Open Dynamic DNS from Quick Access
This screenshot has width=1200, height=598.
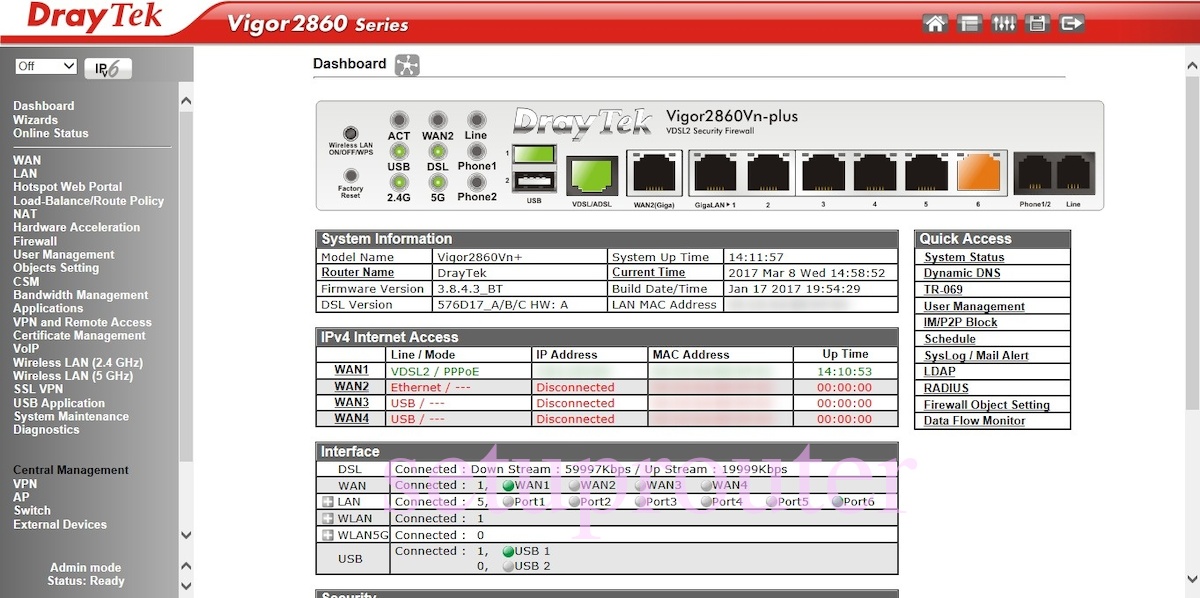click(960, 273)
